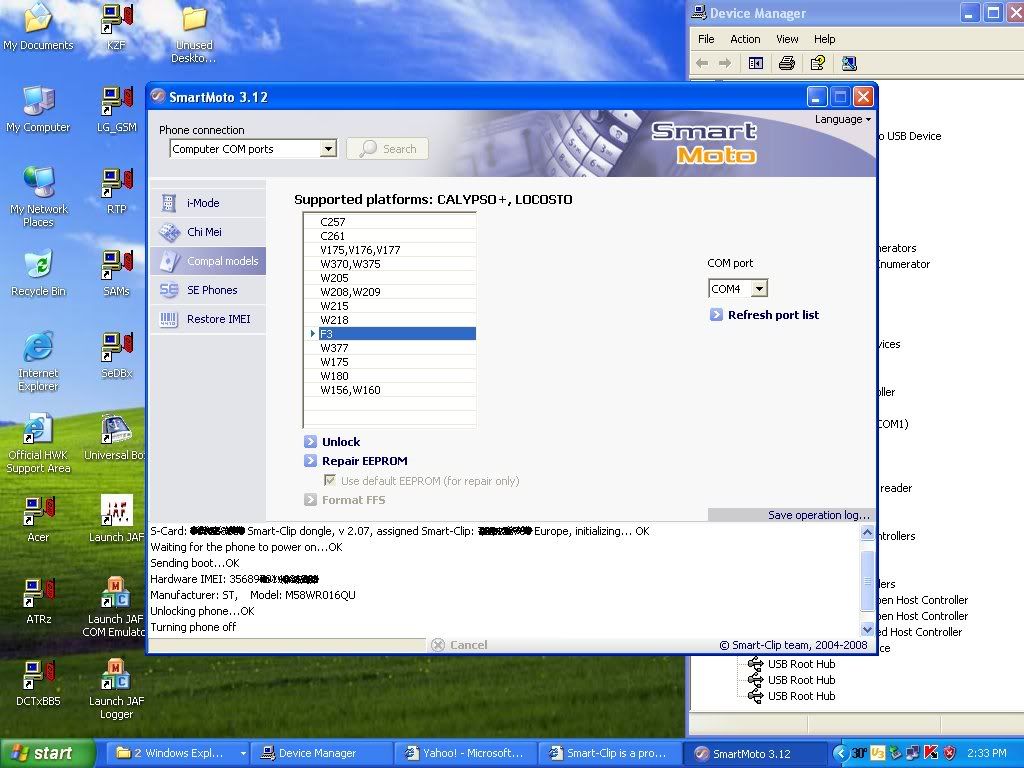Switch to Smart-Clip is a pro taskbar window
Screen dimensions: 1024x768
[610, 753]
